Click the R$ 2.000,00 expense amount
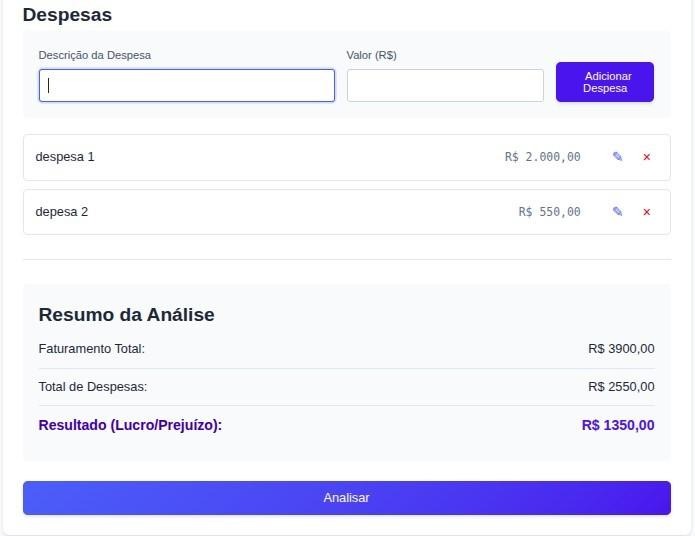The height and width of the screenshot is (536, 695). point(543,157)
